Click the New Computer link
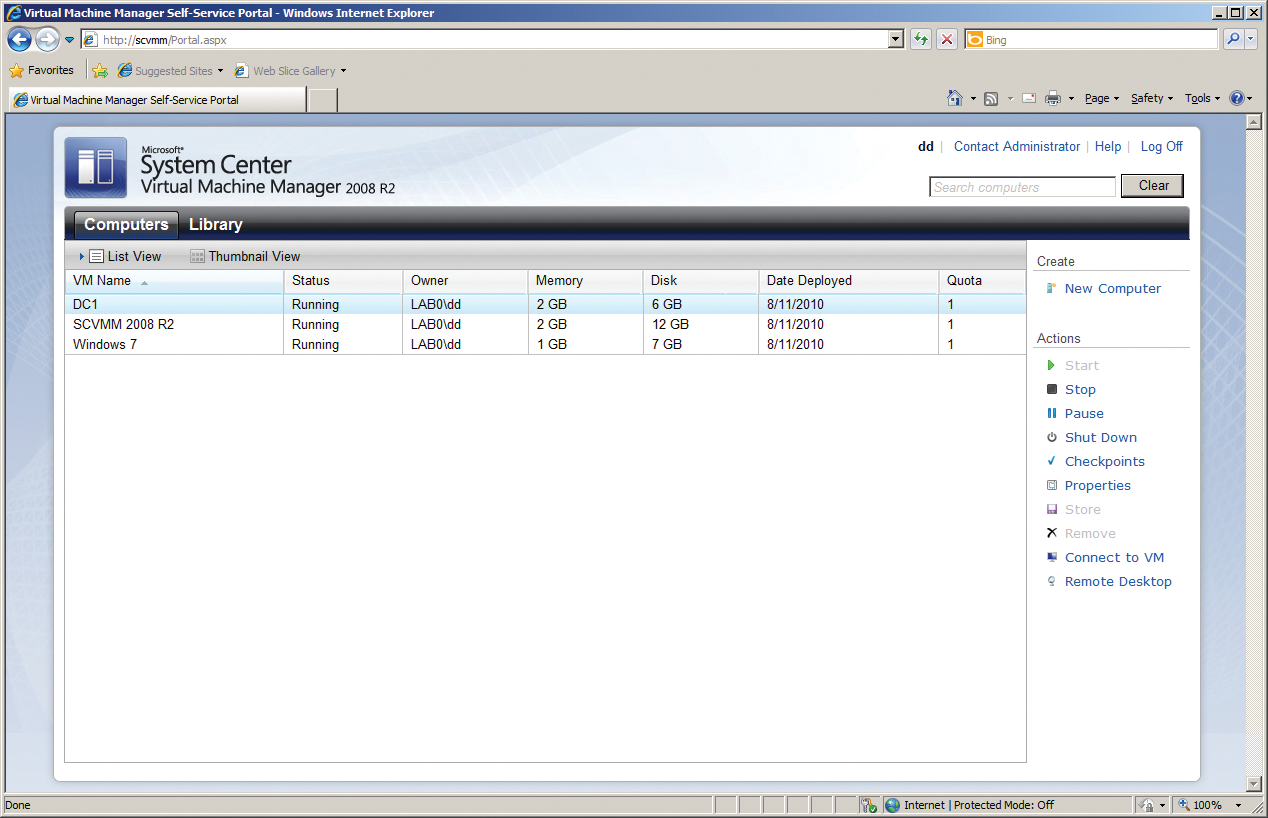This screenshot has height=818, width=1268. [x=1112, y=288]
